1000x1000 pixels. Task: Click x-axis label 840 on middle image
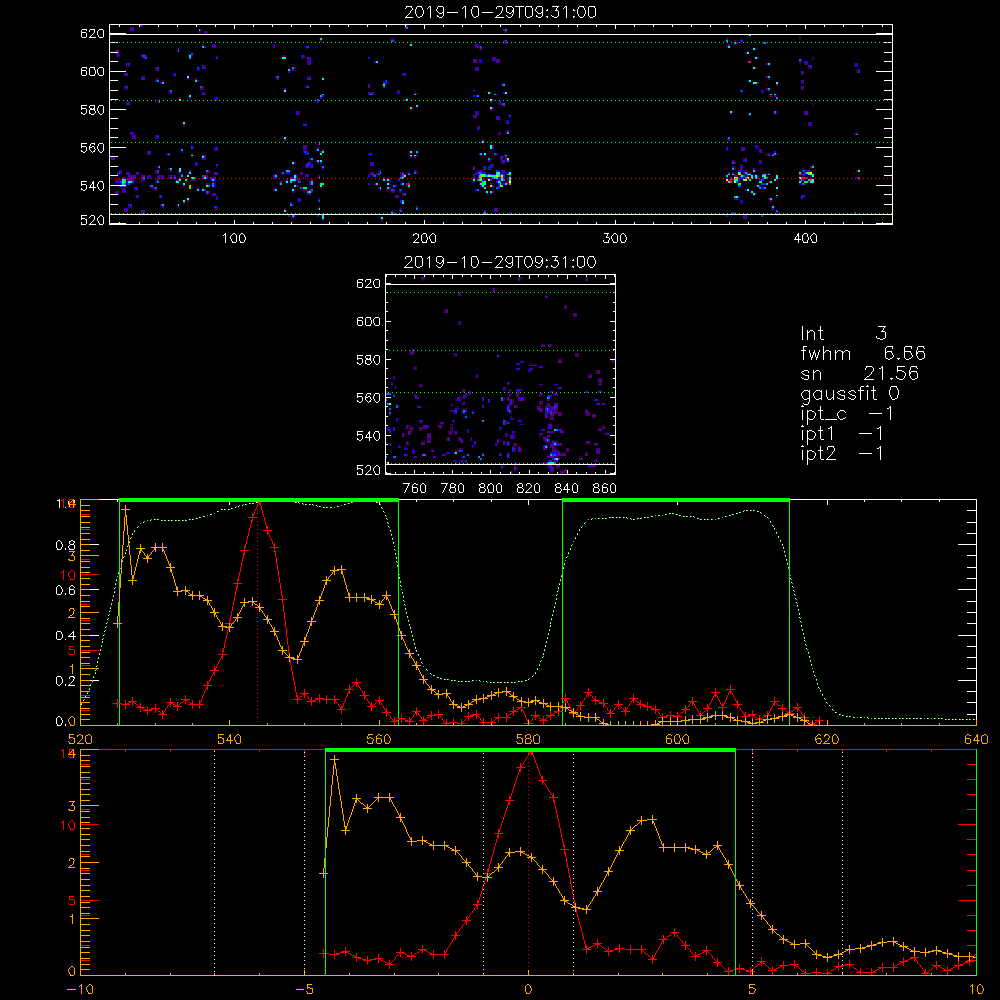[566, 489]
